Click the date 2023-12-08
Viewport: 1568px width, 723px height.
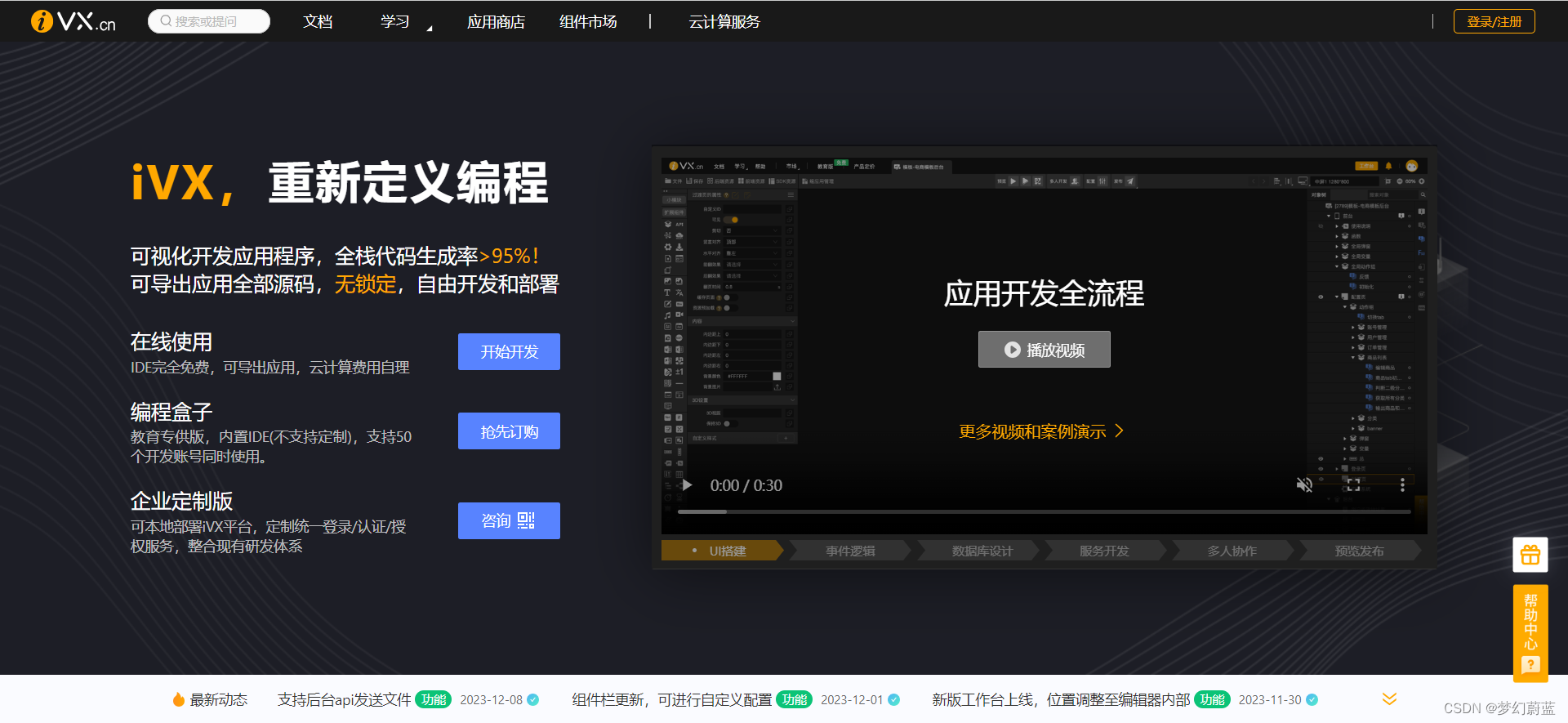[x=491, y=700]
